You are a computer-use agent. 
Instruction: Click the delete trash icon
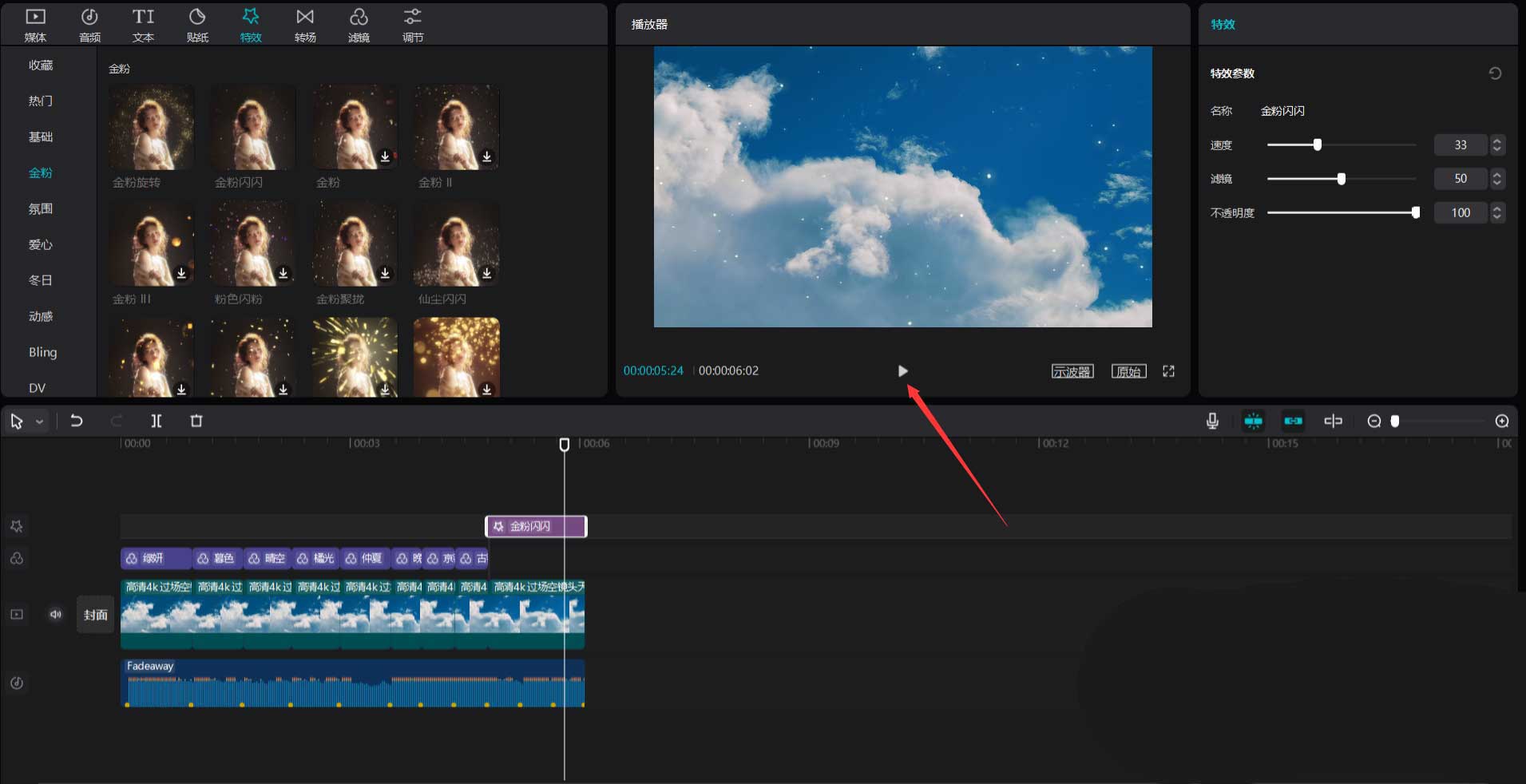(x=196, y=421)
